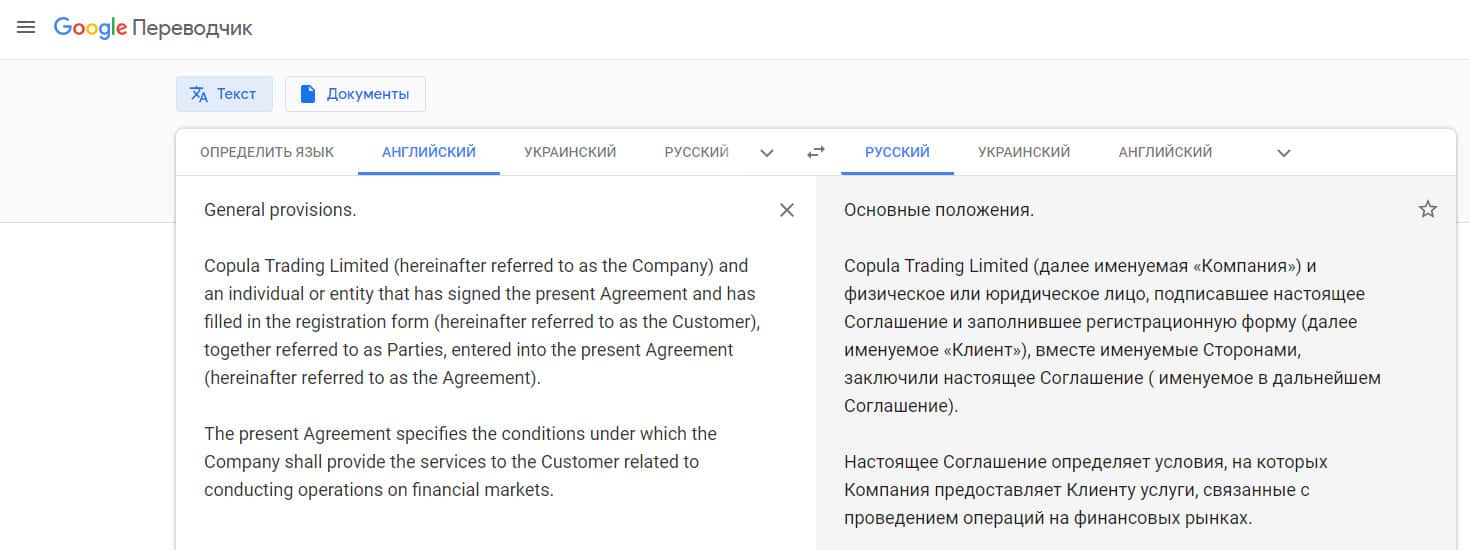Screen dimensions: 1470x550
Task: Expand the source language list
Action: 767,153
